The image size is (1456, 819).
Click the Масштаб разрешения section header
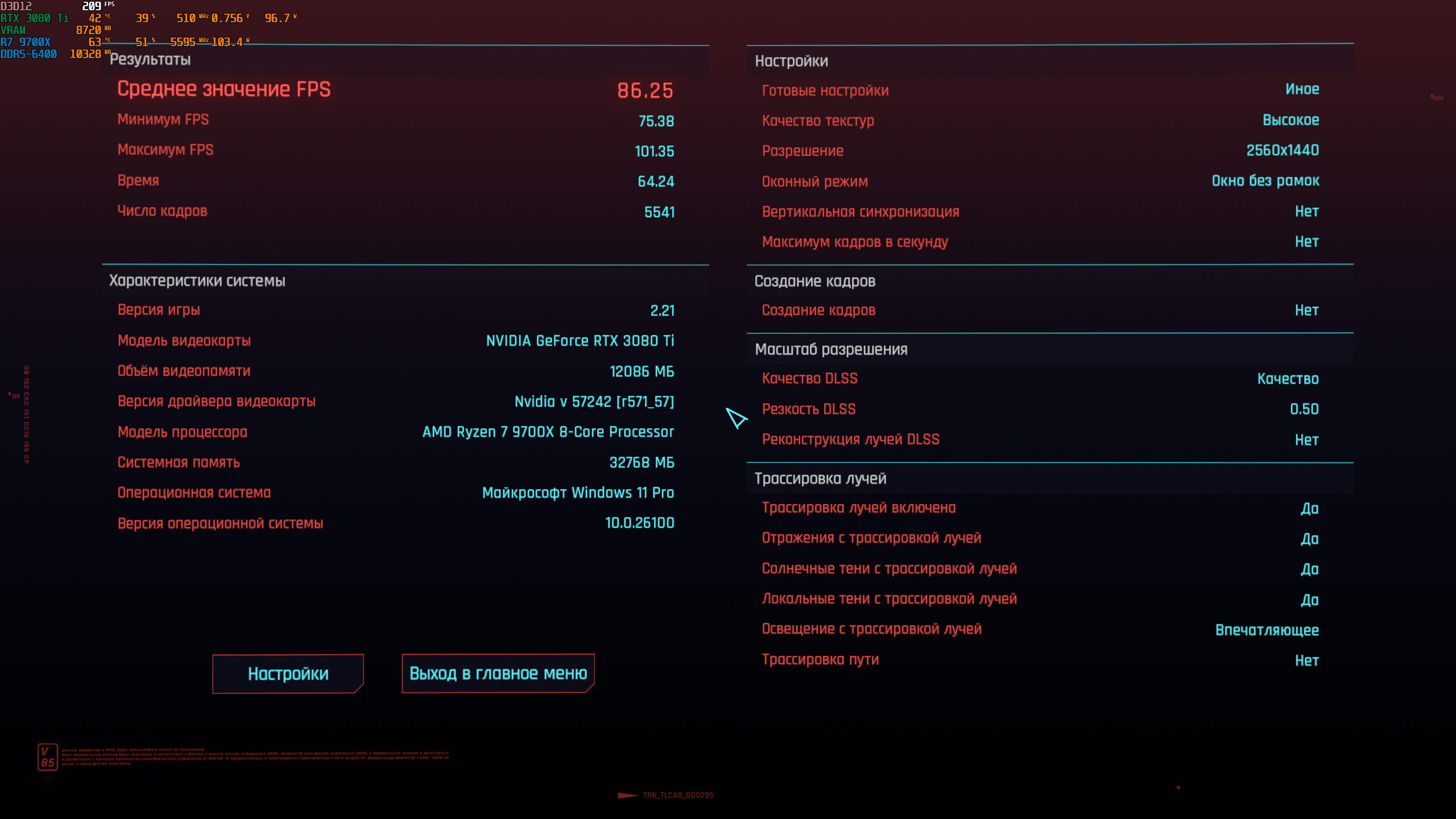[x=831, y=350]
